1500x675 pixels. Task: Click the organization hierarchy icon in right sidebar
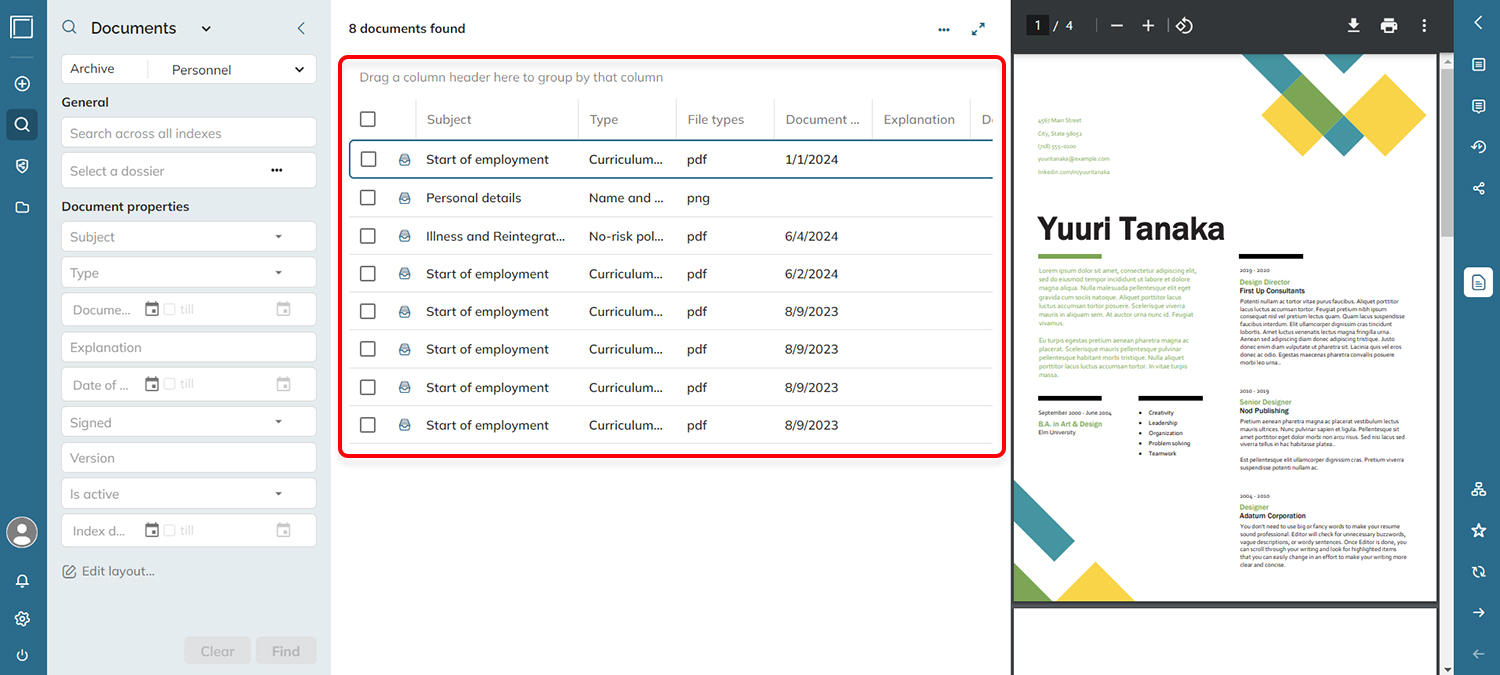(1479, 489)
